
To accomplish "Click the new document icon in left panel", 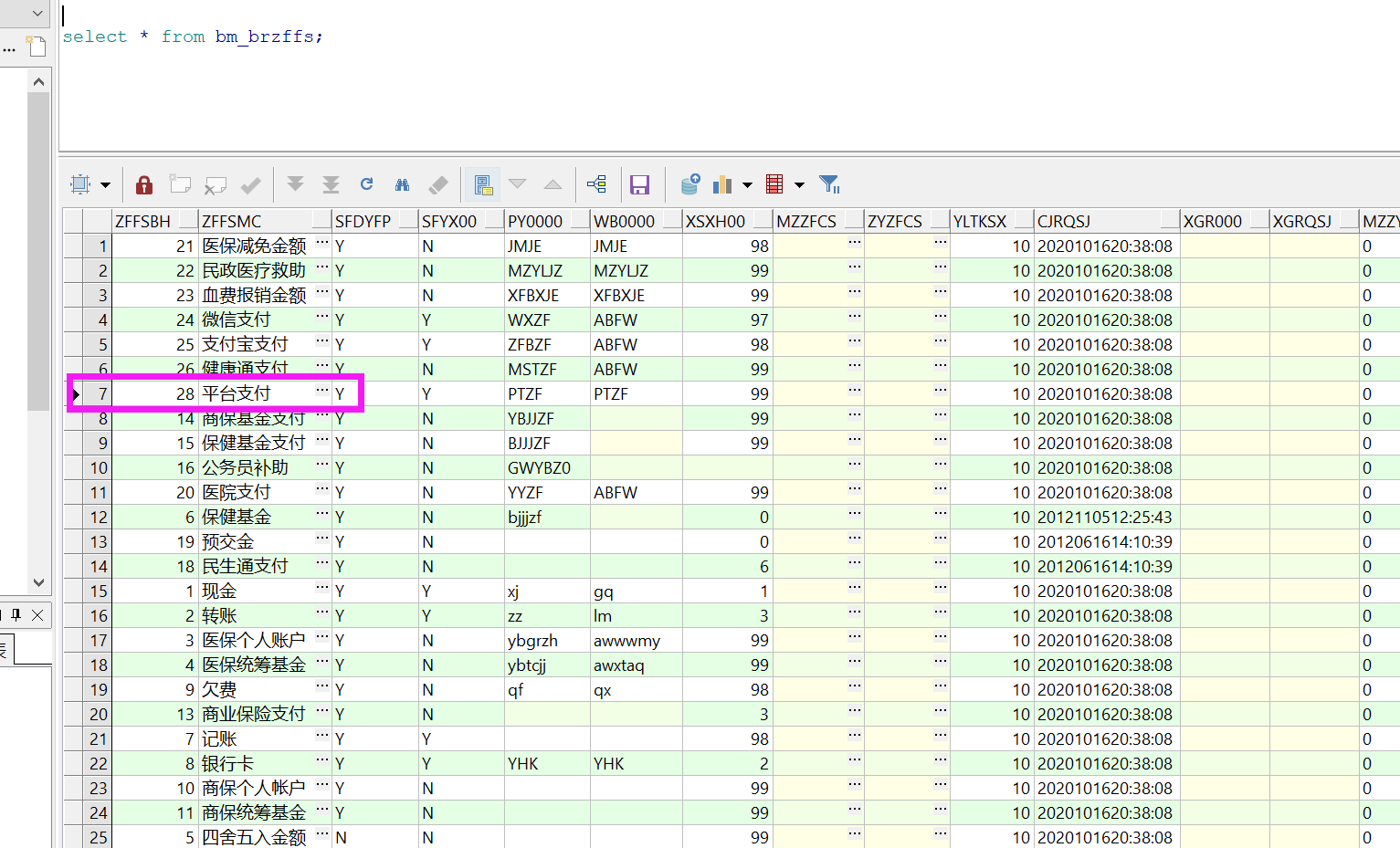I will [37, 47].
